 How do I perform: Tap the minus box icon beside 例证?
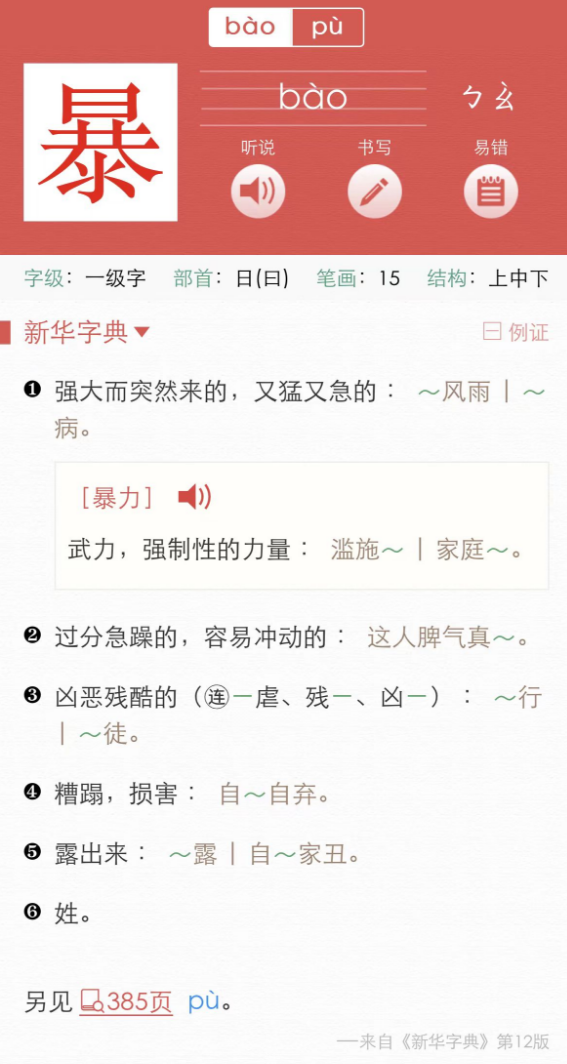coord(492,332)
